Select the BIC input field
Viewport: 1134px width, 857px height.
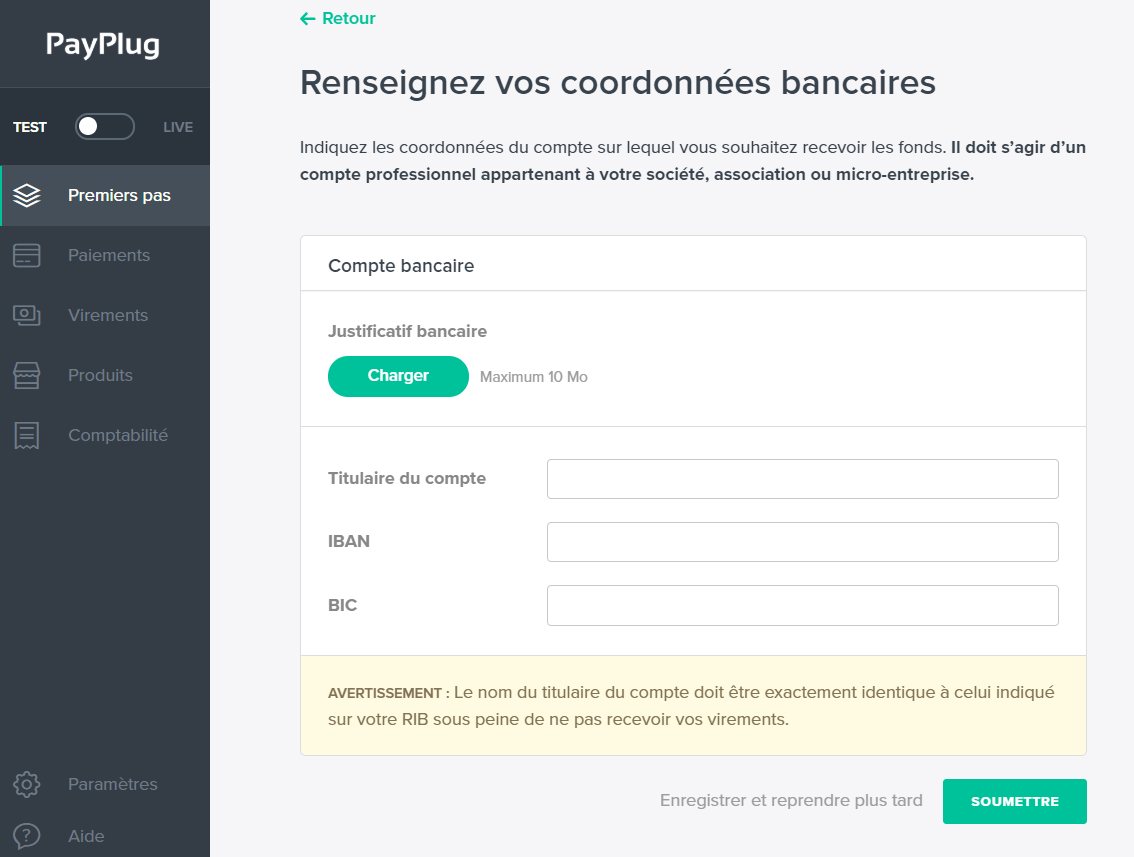click(802, 605)
